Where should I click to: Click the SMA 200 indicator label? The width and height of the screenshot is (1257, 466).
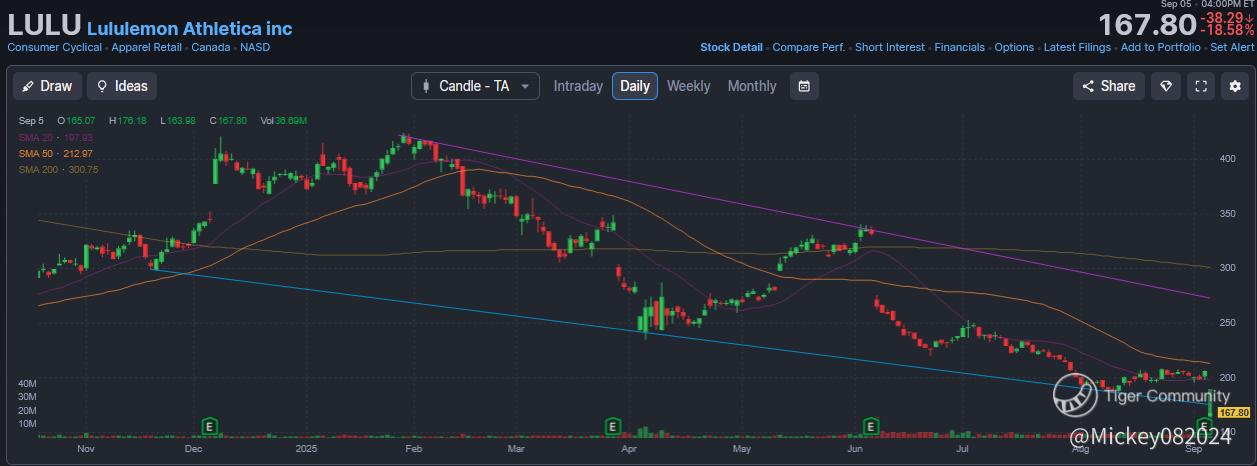(59, 169)
